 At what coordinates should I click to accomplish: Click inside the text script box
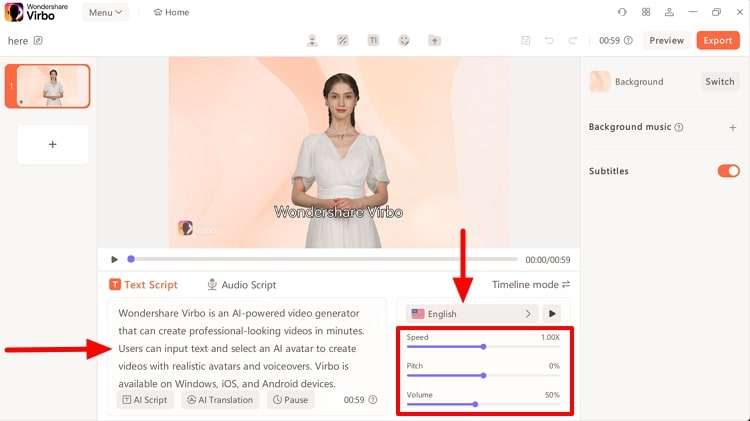pyautogui.click(x=247, y=348)
